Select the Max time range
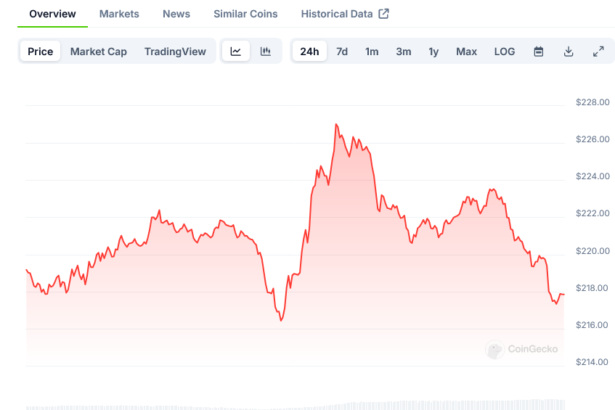 coord(466,51)
